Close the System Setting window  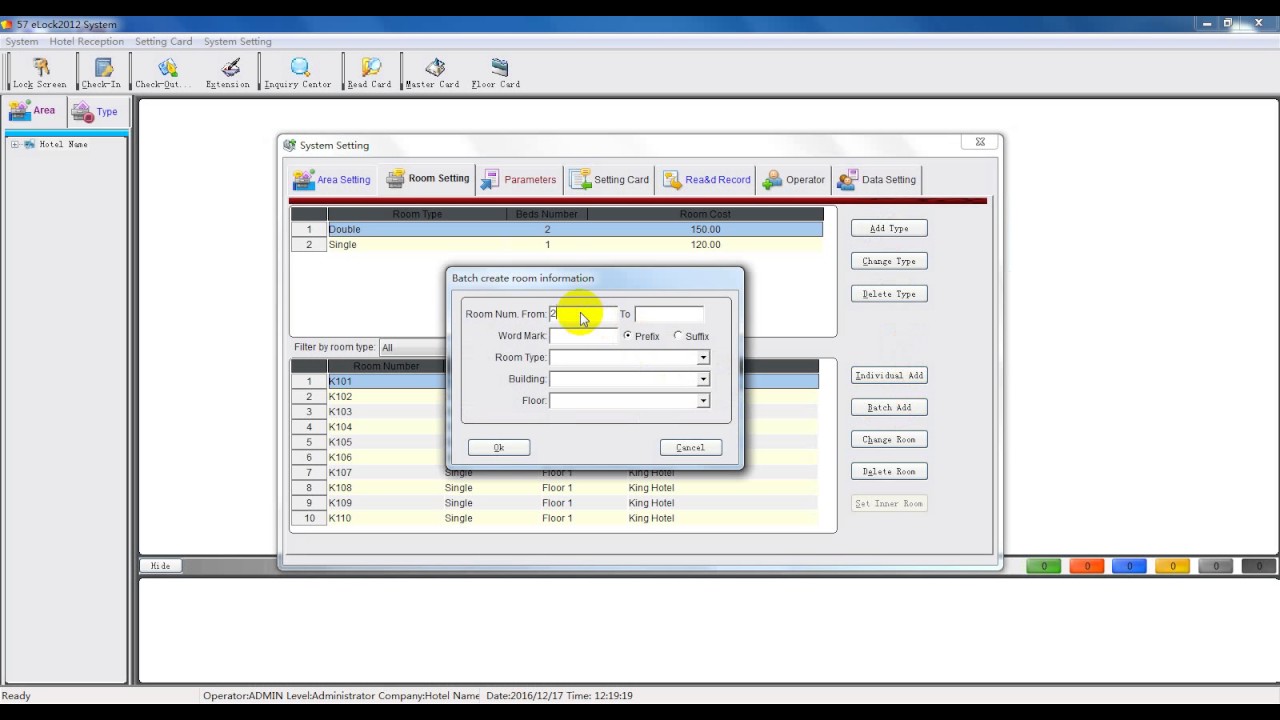[x=980, y=143]
